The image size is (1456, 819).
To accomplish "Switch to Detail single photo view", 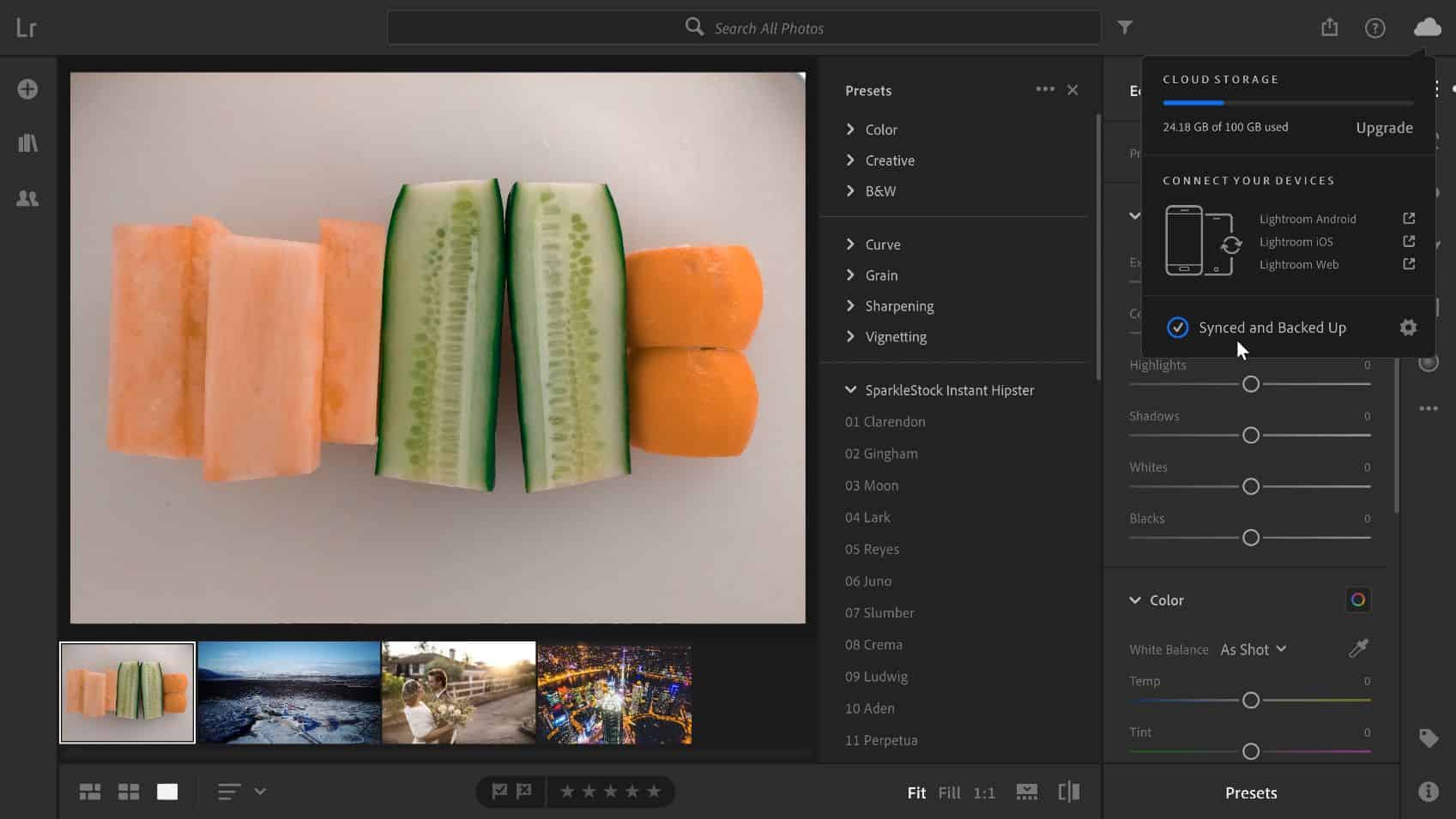I will click(167, 792).
